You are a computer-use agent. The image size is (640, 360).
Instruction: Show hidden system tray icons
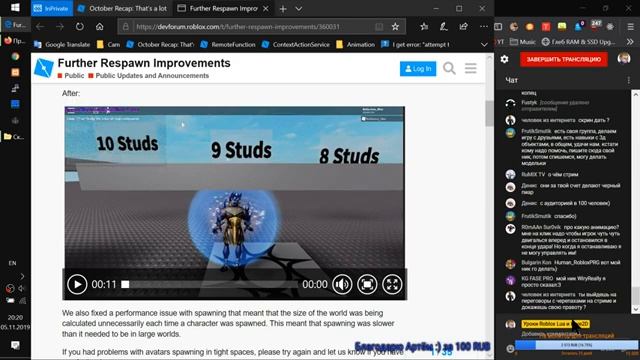pyautogui.click(x=22, y=276)
